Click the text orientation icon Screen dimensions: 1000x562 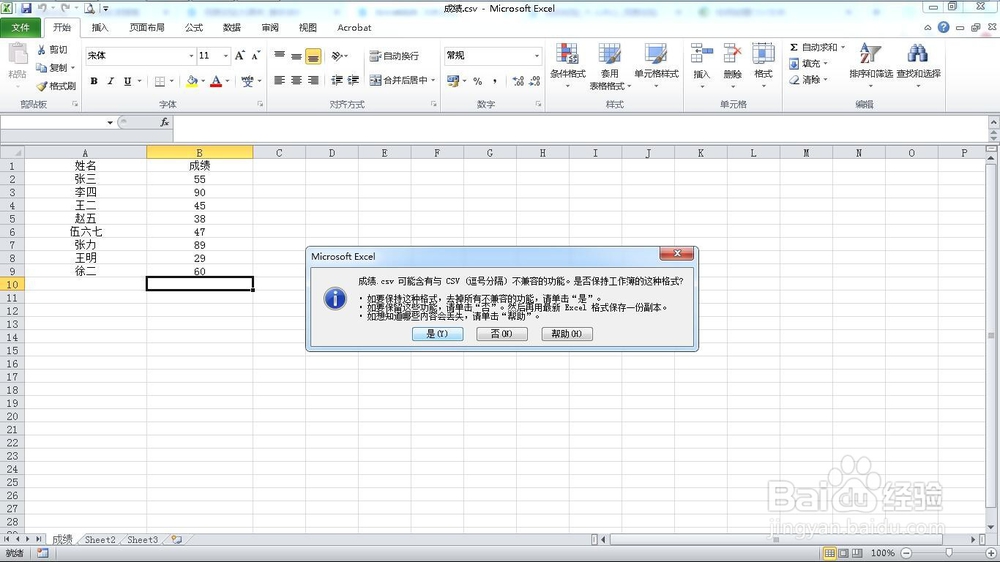[337, 55]
